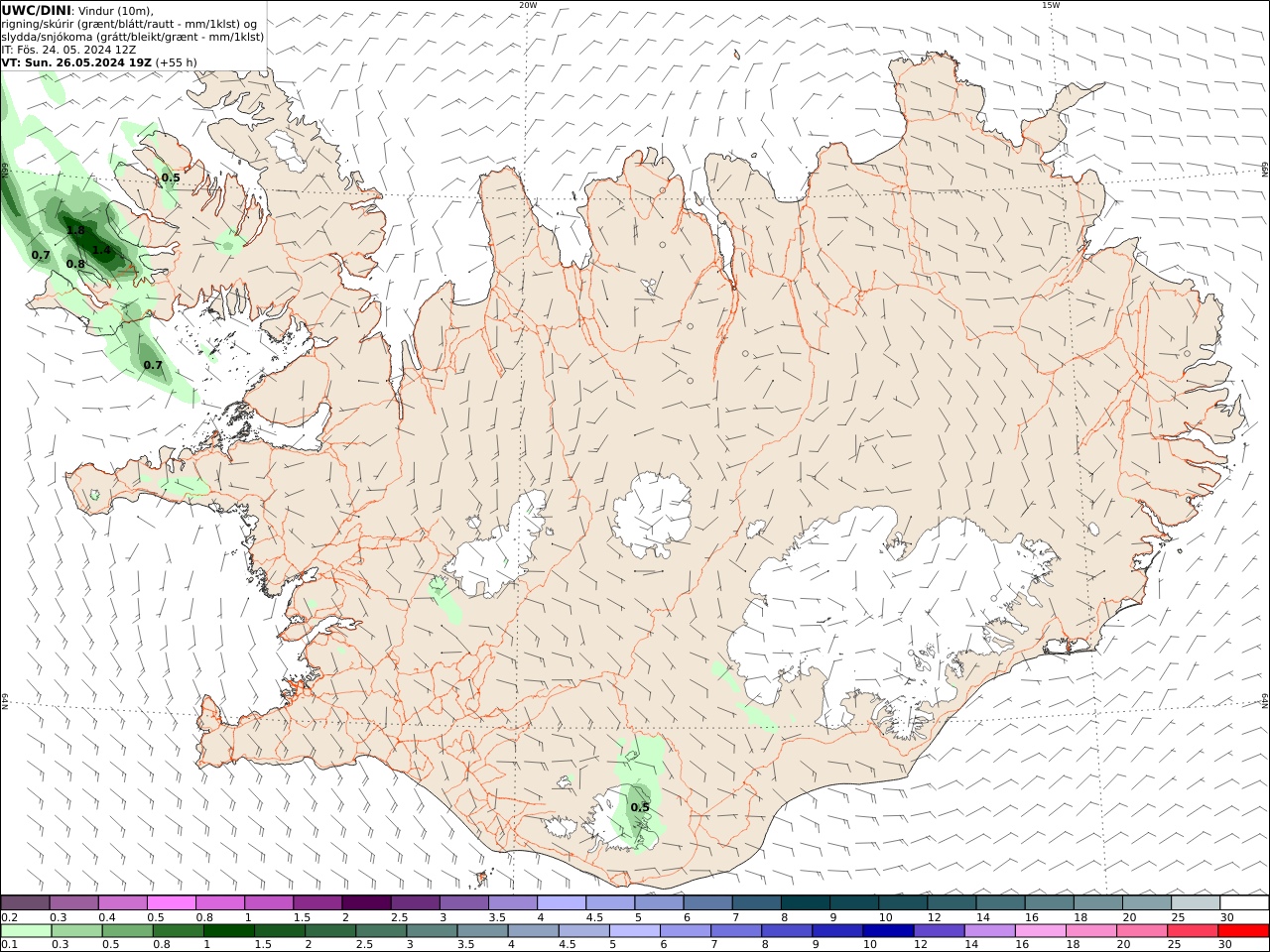This screenshot has width=1270, height=952.
Task: Click the initial time 'IT: Fös. 24. 05. 2024 12Z'
Action: tap(68, 50)
